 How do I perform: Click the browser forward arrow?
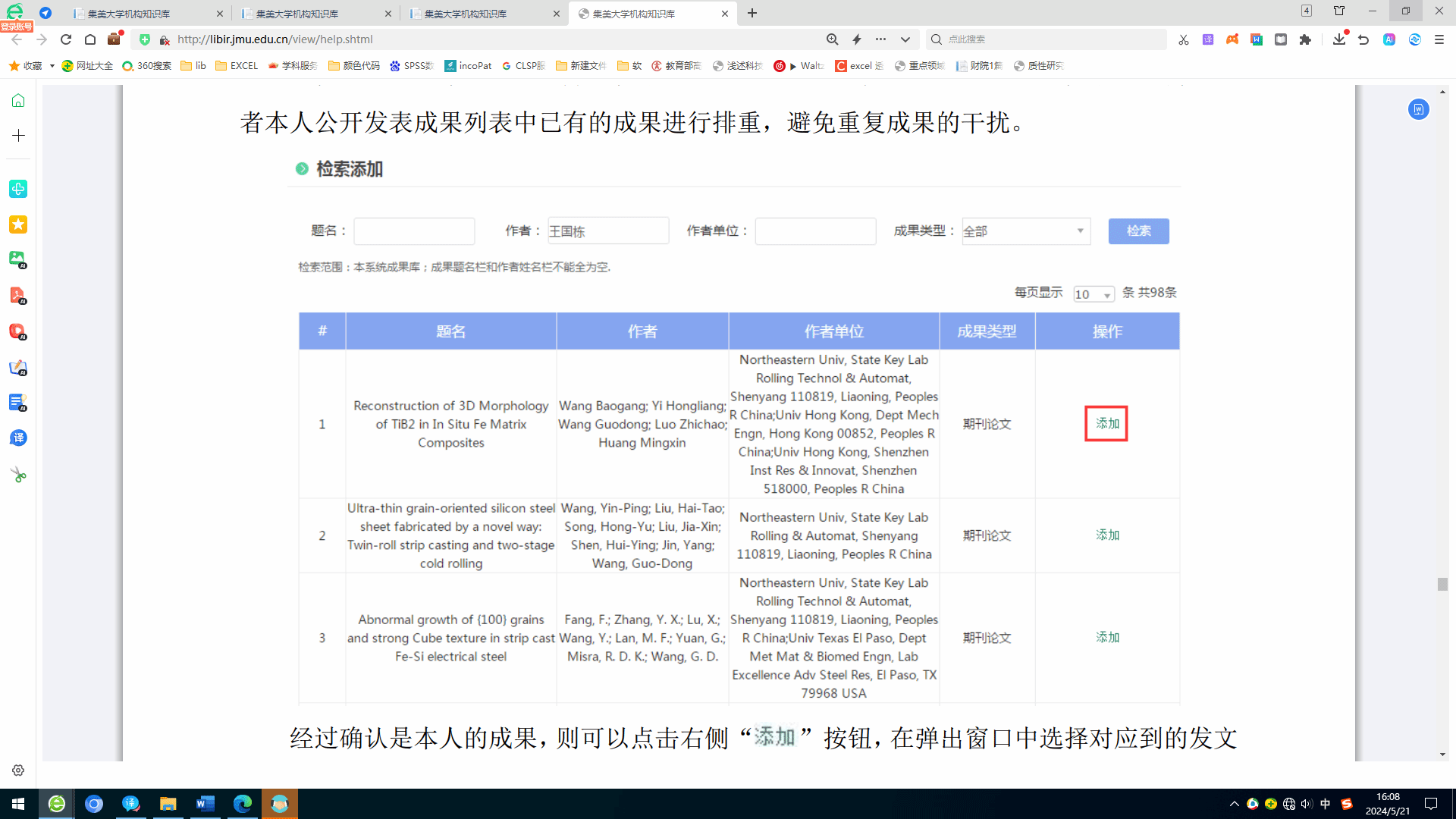(x=42, y=39)
